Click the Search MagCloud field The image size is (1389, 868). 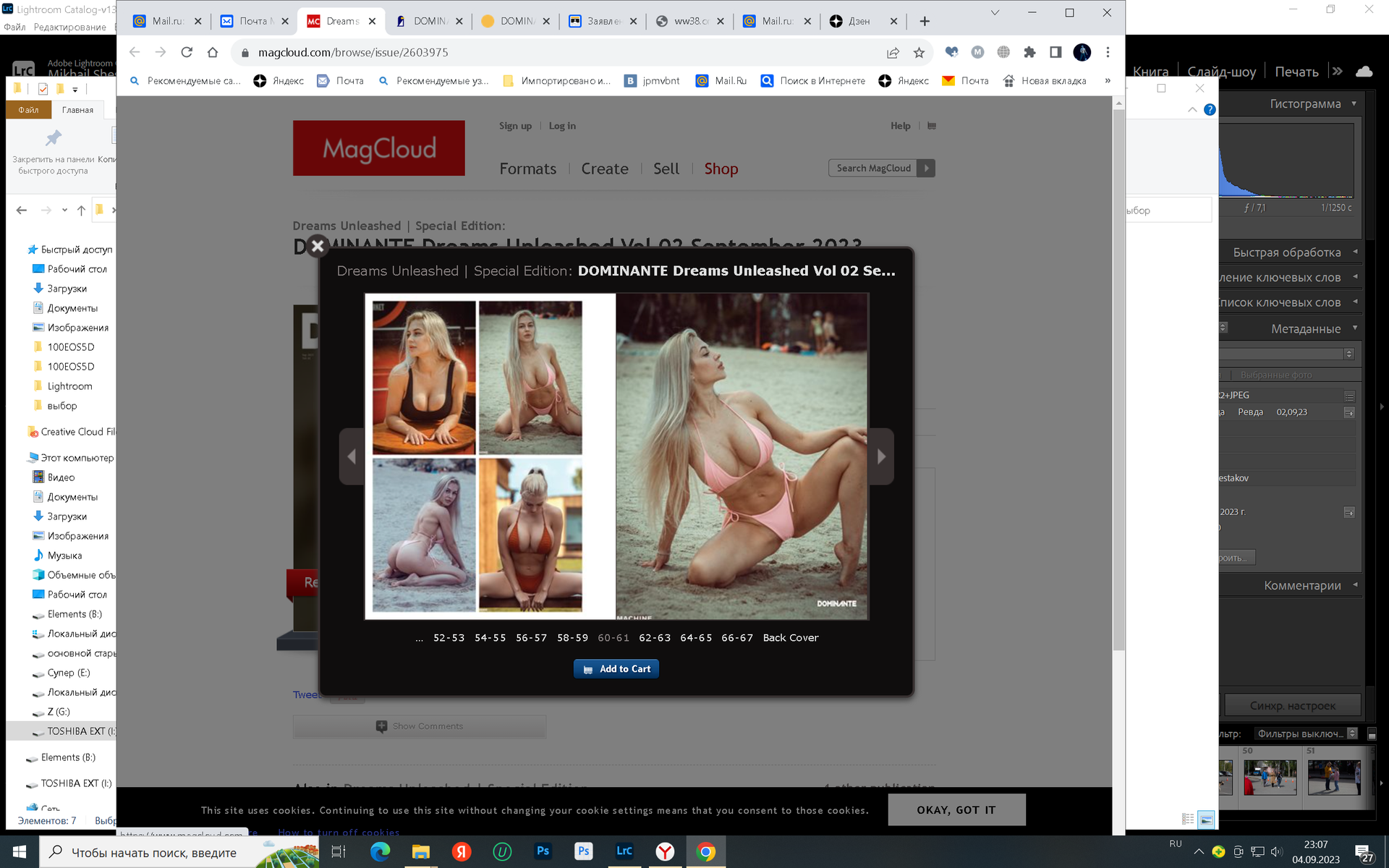[873, 169]
